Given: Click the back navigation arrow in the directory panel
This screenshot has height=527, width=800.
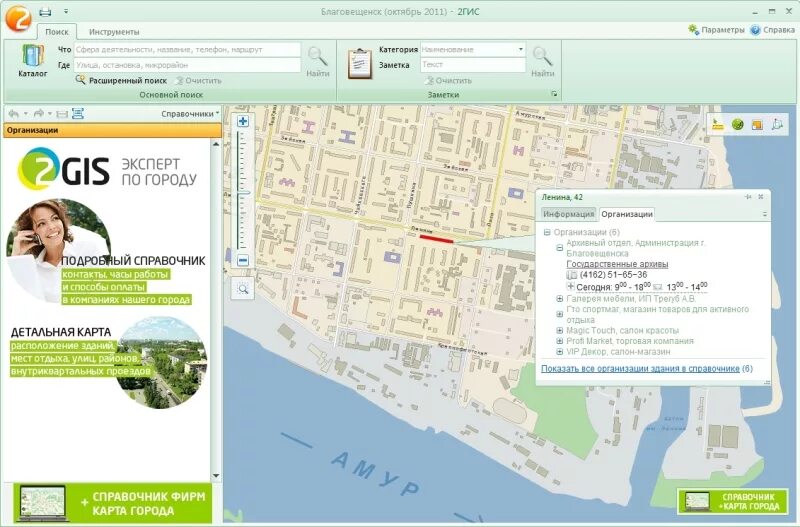Looking at the screenshot, I should pos(14,113).
